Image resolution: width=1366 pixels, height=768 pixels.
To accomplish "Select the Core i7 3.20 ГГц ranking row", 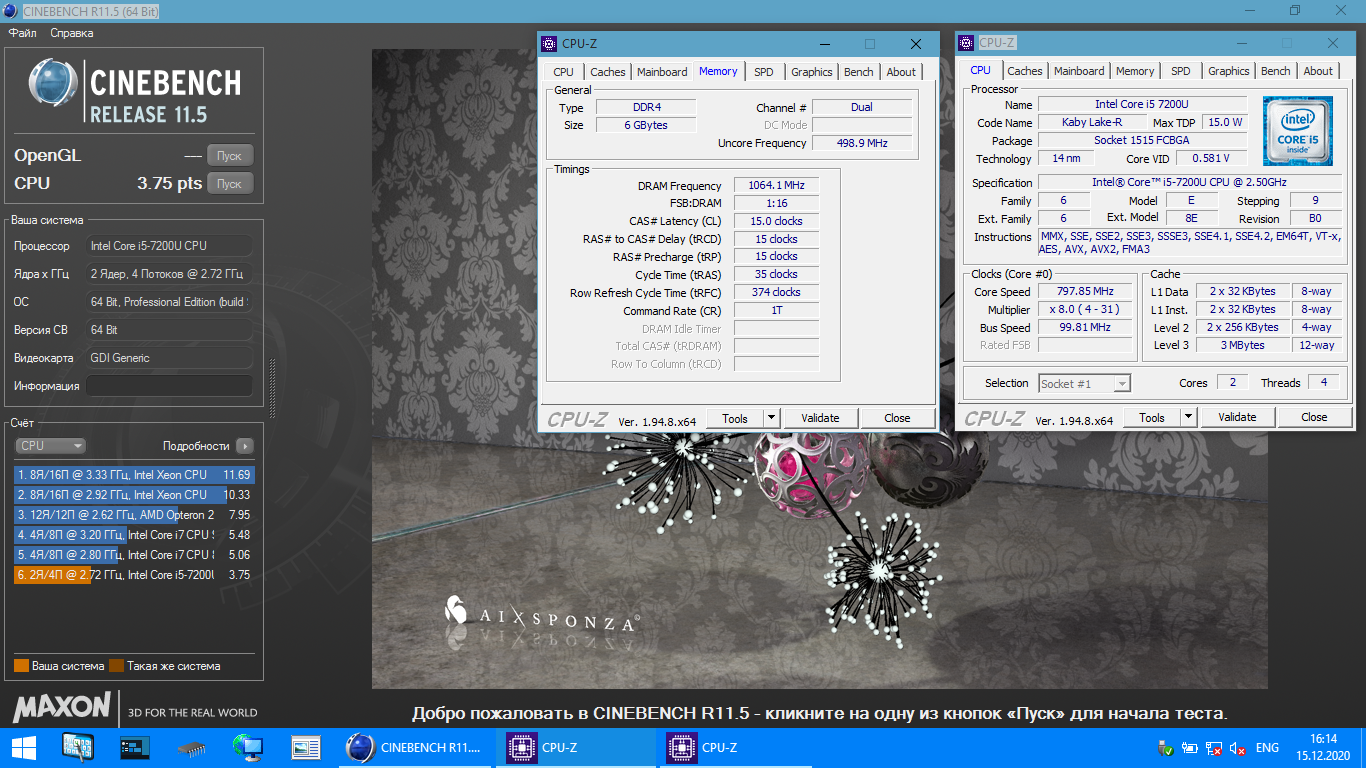I will pos(134,535).
